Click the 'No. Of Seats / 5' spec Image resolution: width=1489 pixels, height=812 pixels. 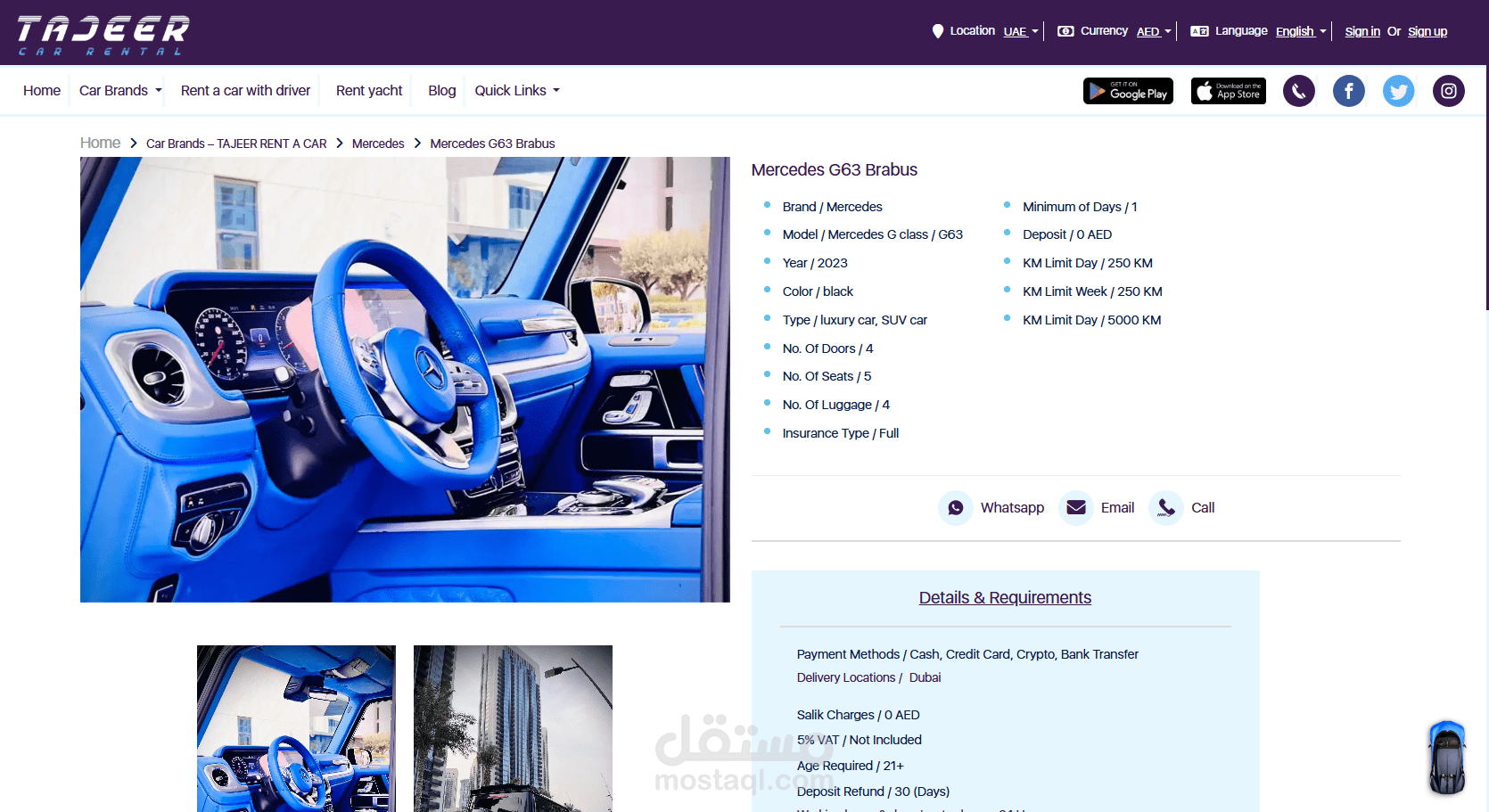pos(827,376)
